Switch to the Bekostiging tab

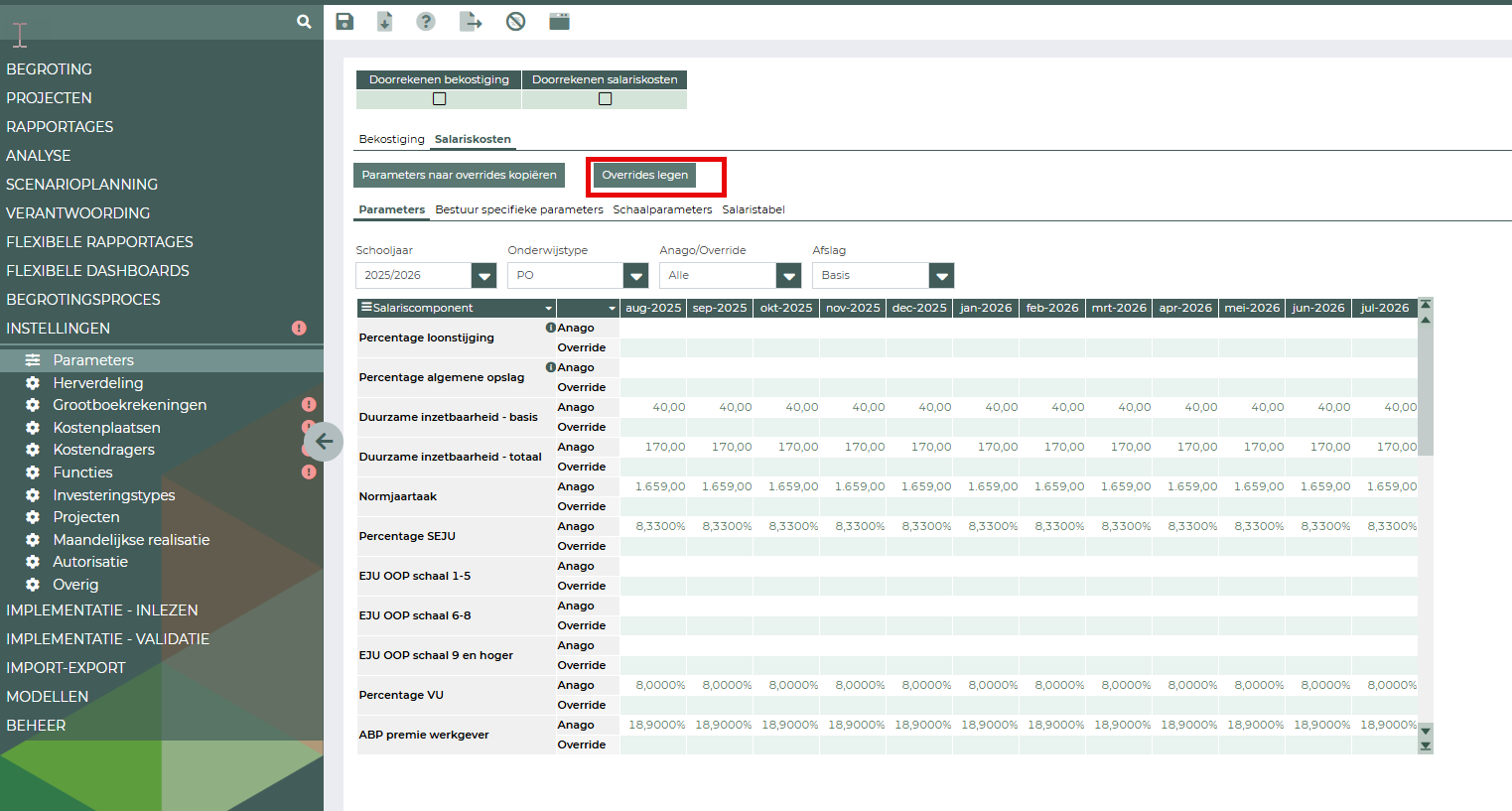pos(391,139)
